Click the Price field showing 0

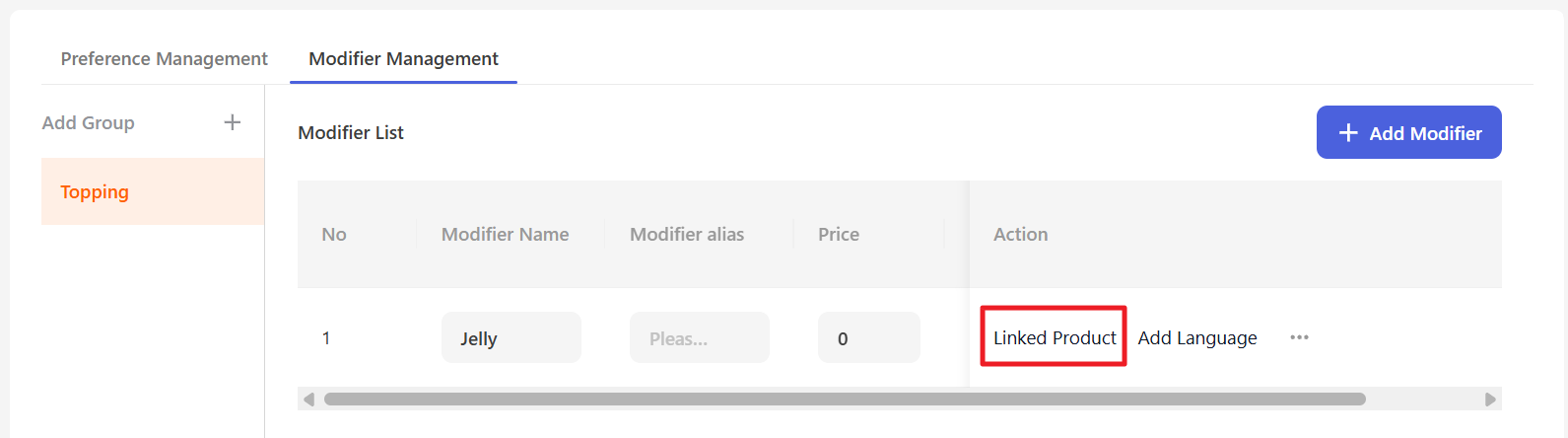[x=868, y=337]
